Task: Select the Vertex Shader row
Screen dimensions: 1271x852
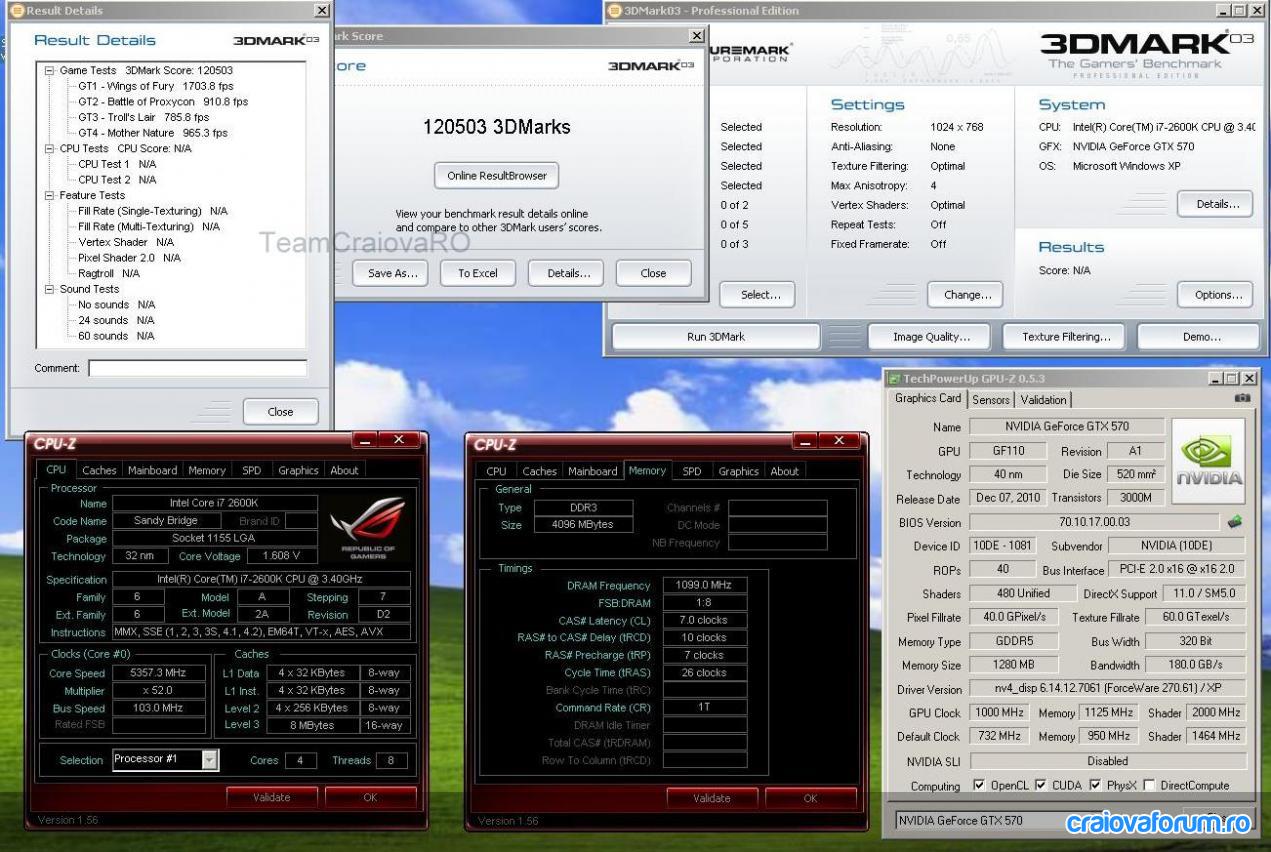Action: [x=126, y=242]
